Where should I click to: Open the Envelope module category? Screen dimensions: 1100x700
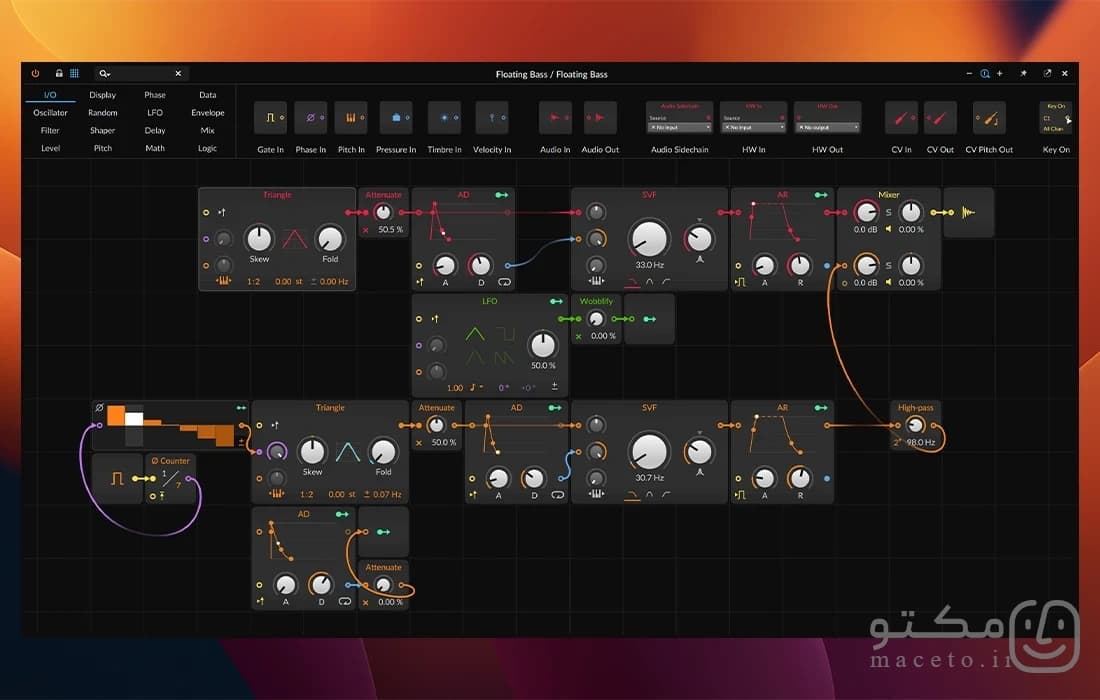coord(208,112)
